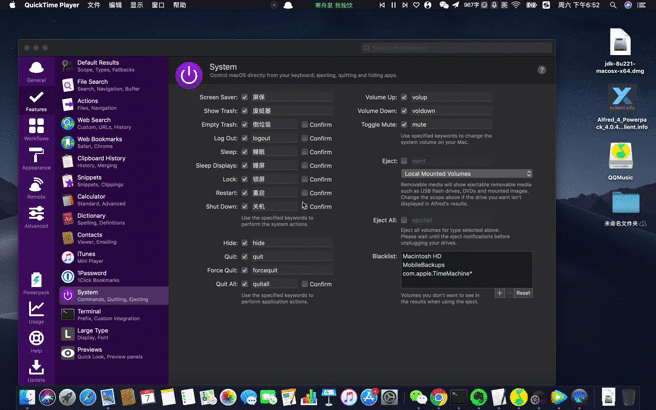
Task: Open the General preferences icon
Action: (36, 72)
